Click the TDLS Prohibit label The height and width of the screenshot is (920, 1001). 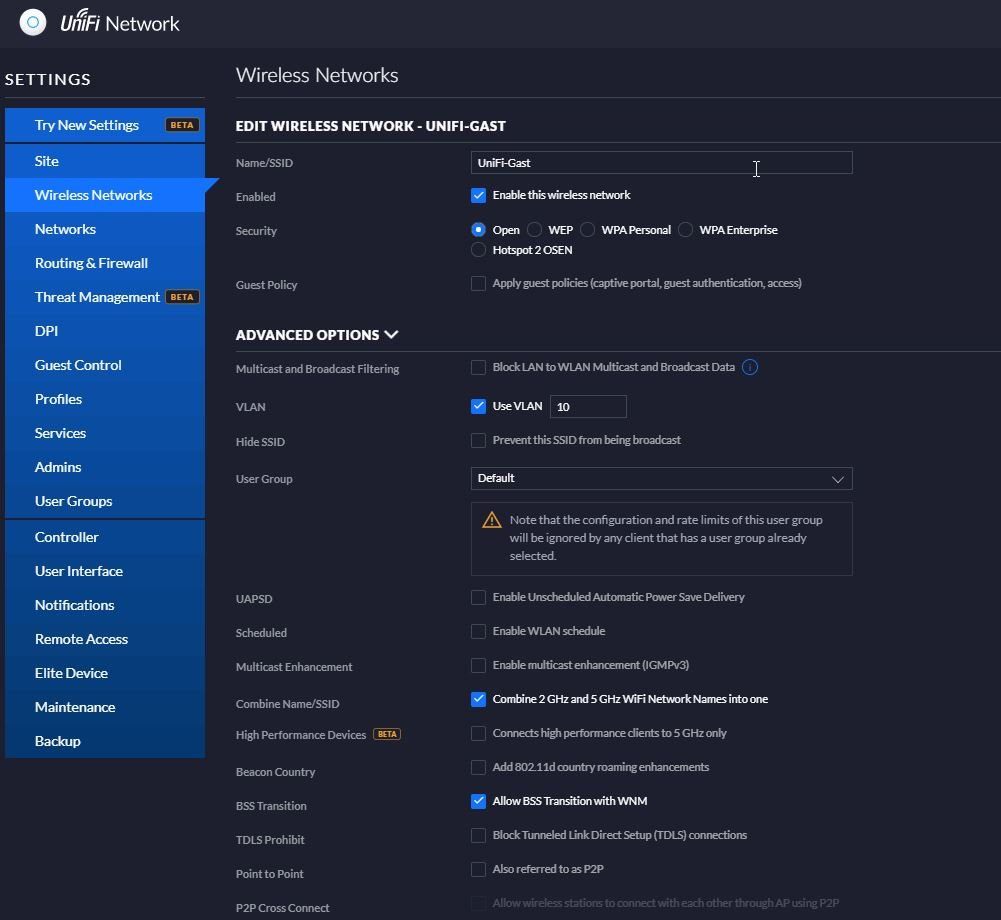pyautogui.click(x=269, y=840)
